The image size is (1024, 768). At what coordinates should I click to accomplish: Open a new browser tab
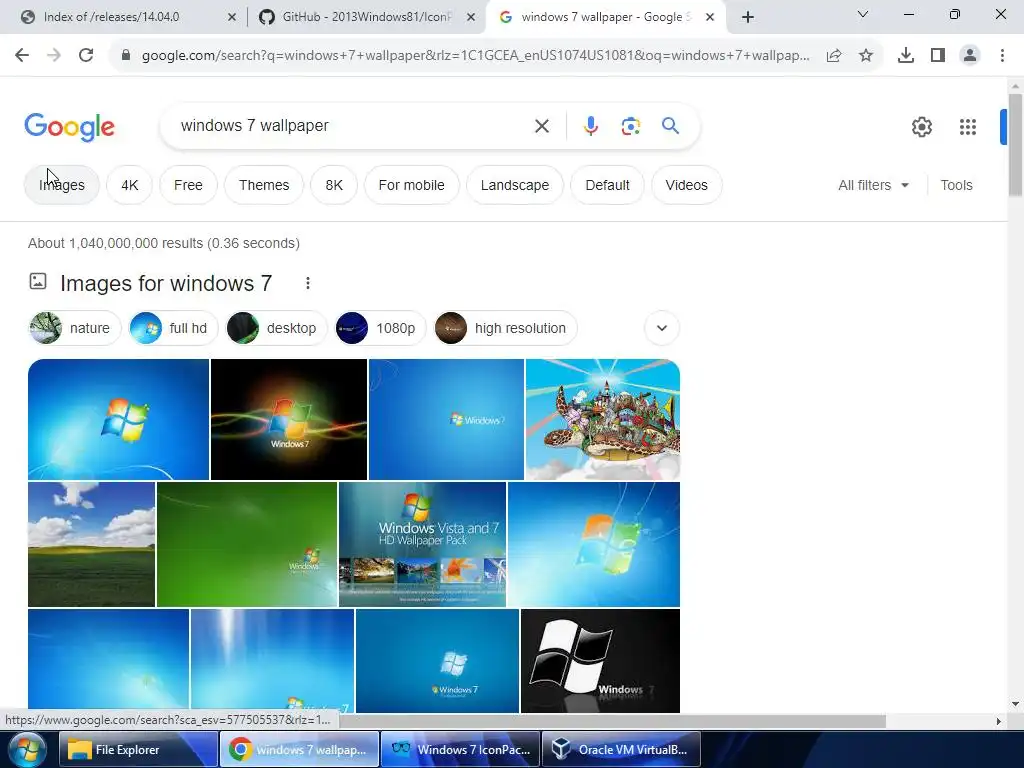coord(748,17)
